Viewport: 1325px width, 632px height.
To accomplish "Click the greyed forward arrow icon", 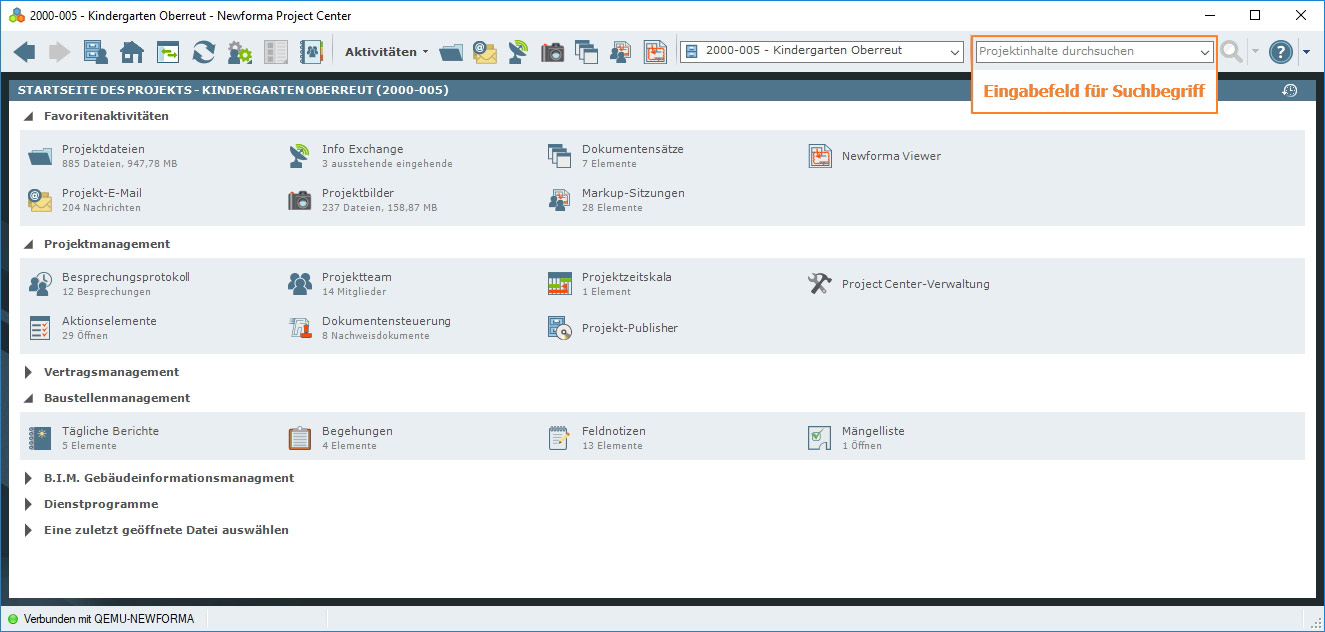I will 60,52.
